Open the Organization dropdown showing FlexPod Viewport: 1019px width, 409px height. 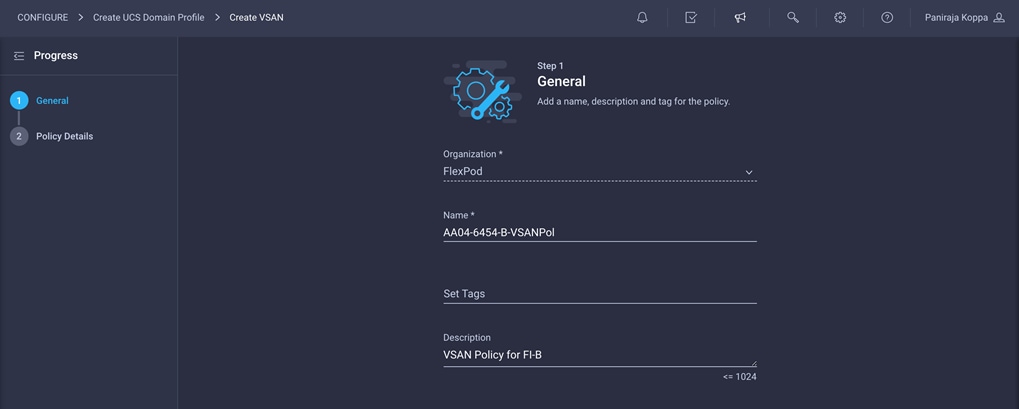(600, 172)
